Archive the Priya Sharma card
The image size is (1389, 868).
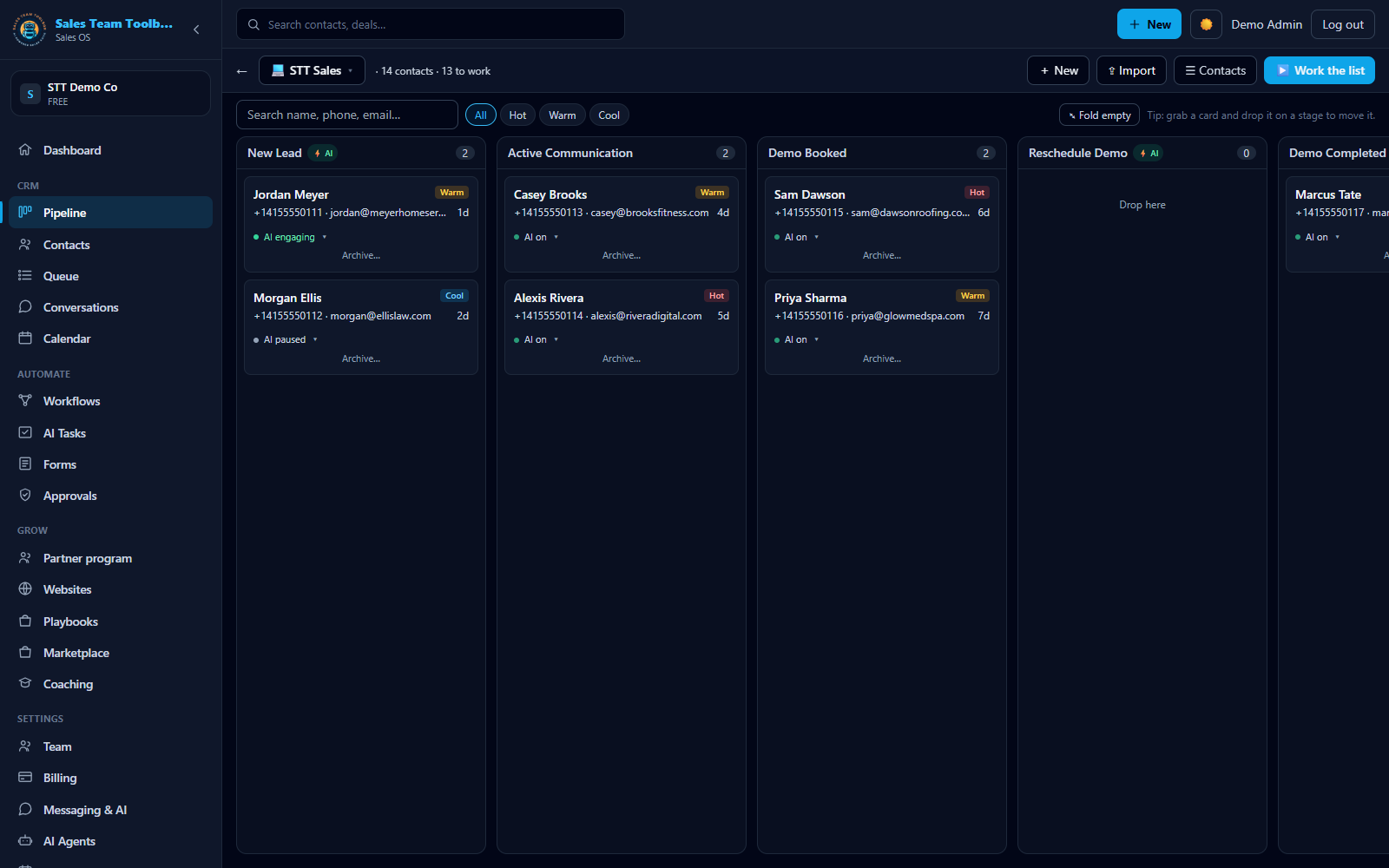point(882,359)
